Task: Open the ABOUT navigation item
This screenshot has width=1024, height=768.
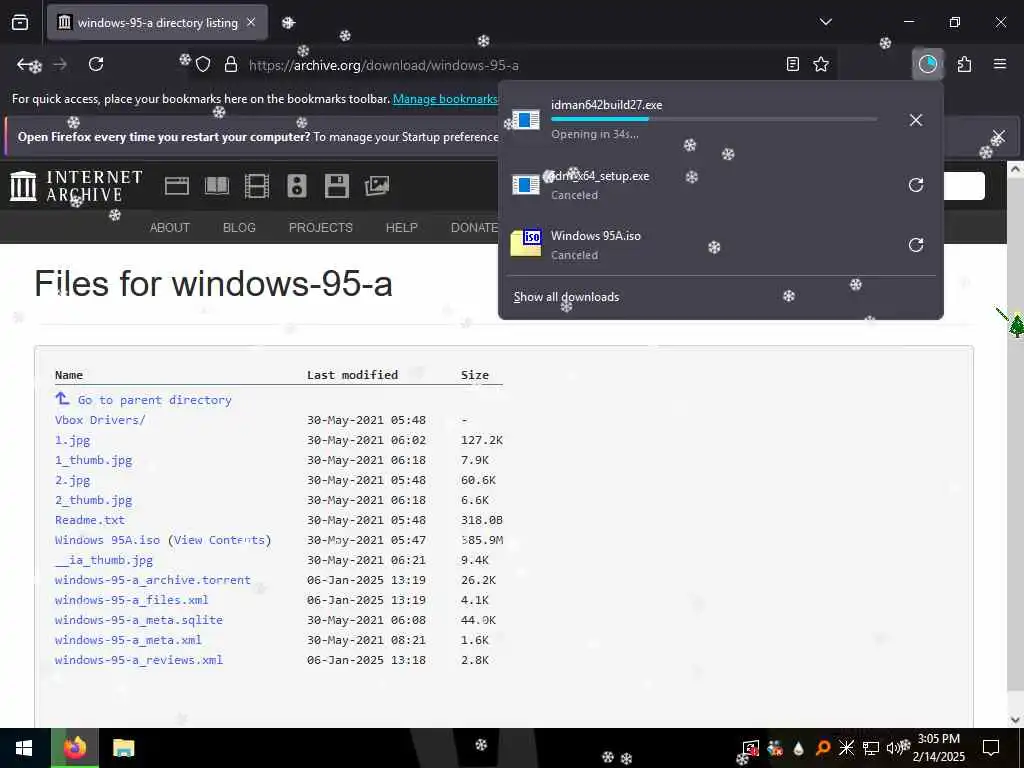Action: tap(170, 228)
